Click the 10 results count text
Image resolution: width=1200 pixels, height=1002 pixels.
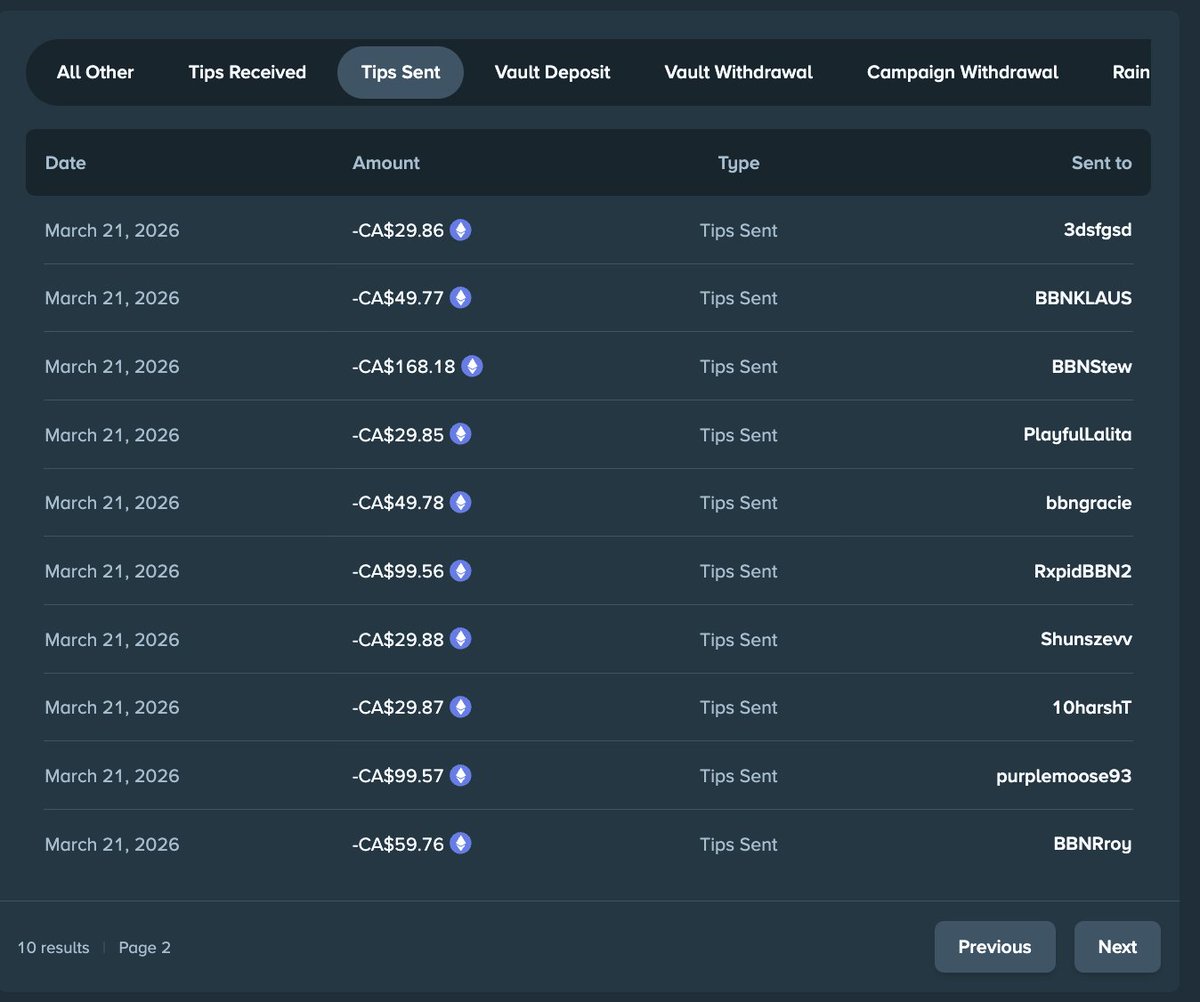(x=53, y=947)
